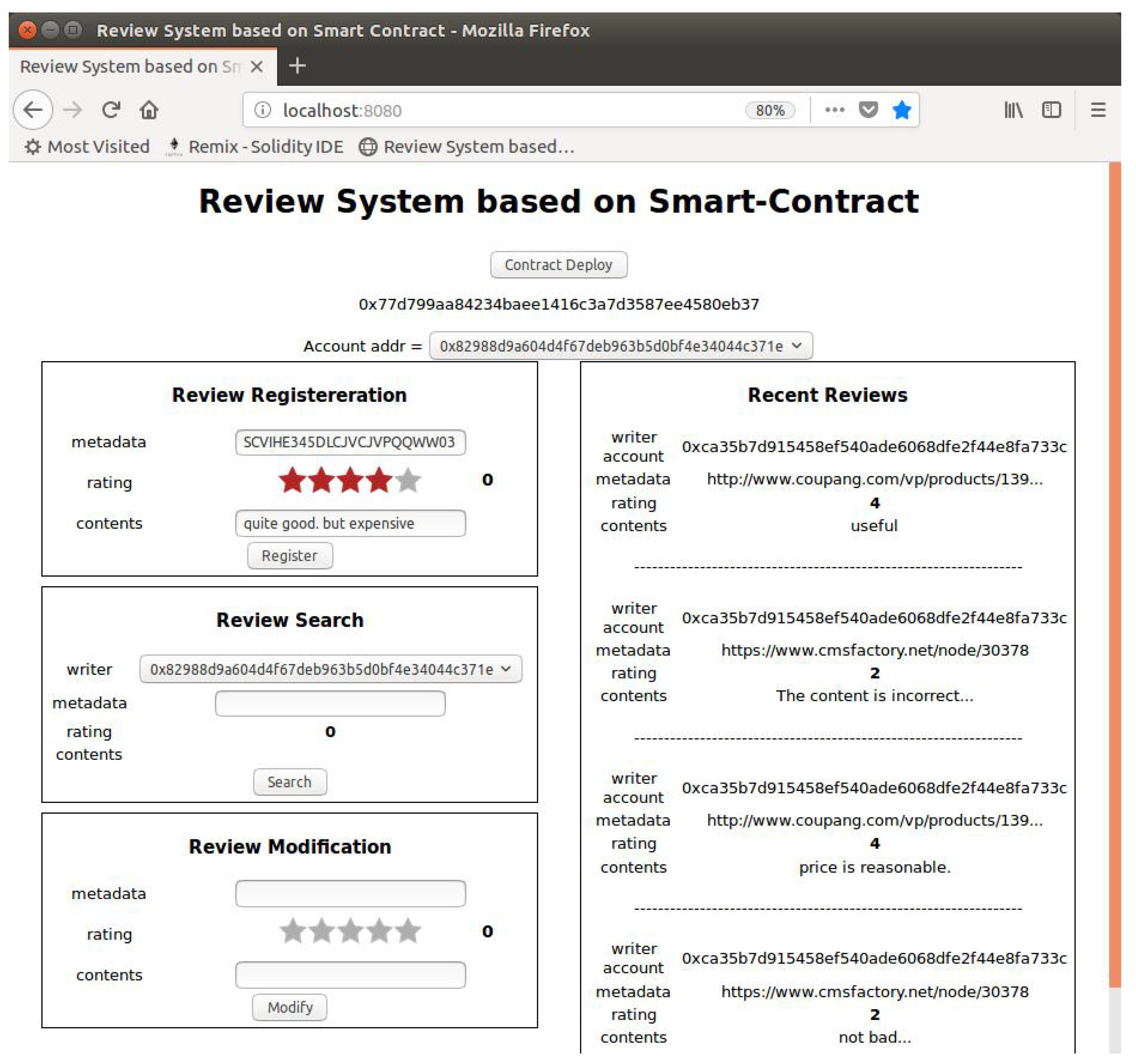Screen dimensions: 1136x1064
Task: Set fifth star in Review Registereration rating
Action: click(x=408, y=481)
